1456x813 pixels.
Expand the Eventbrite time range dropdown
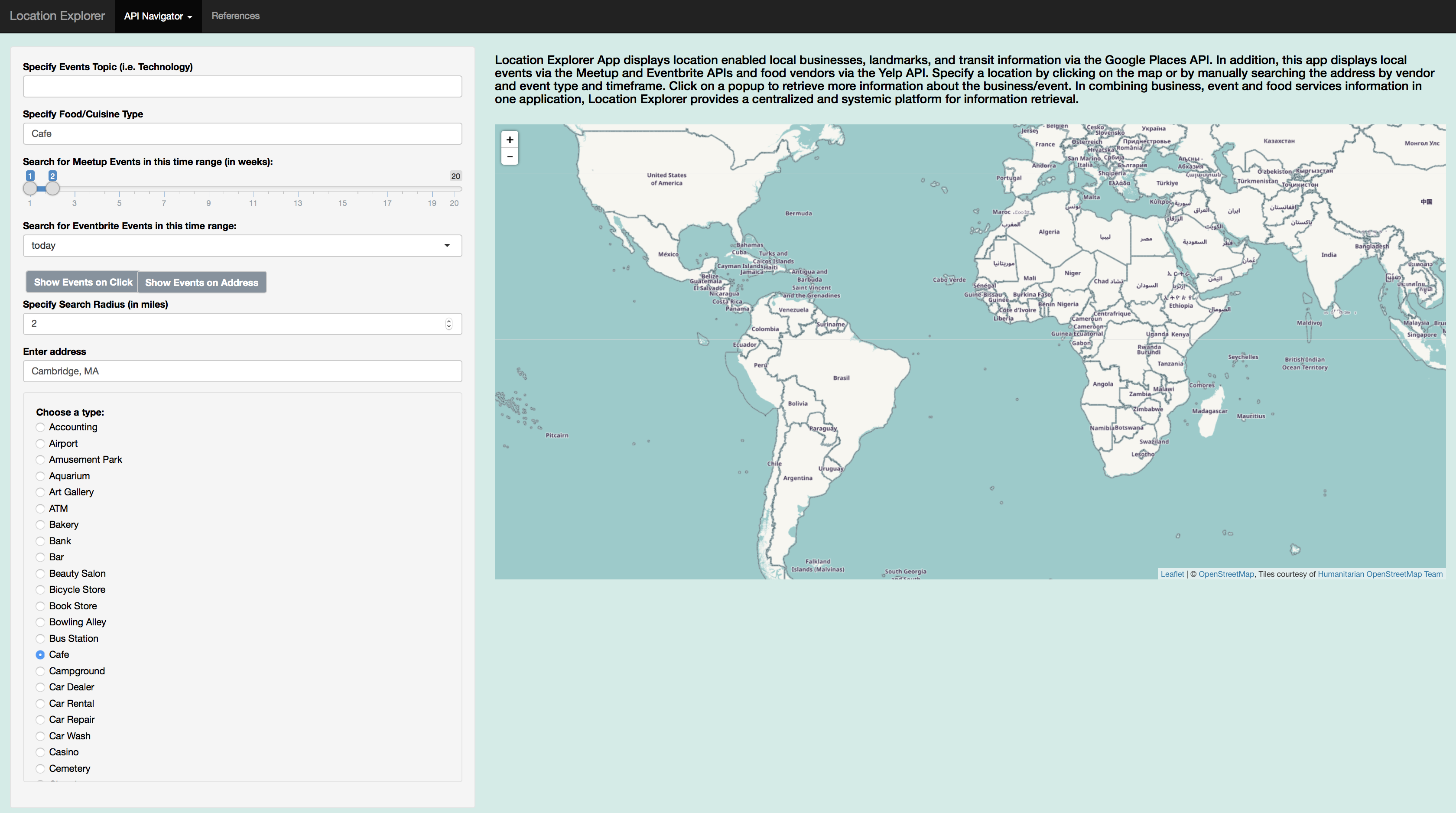[x=243, y=246]
